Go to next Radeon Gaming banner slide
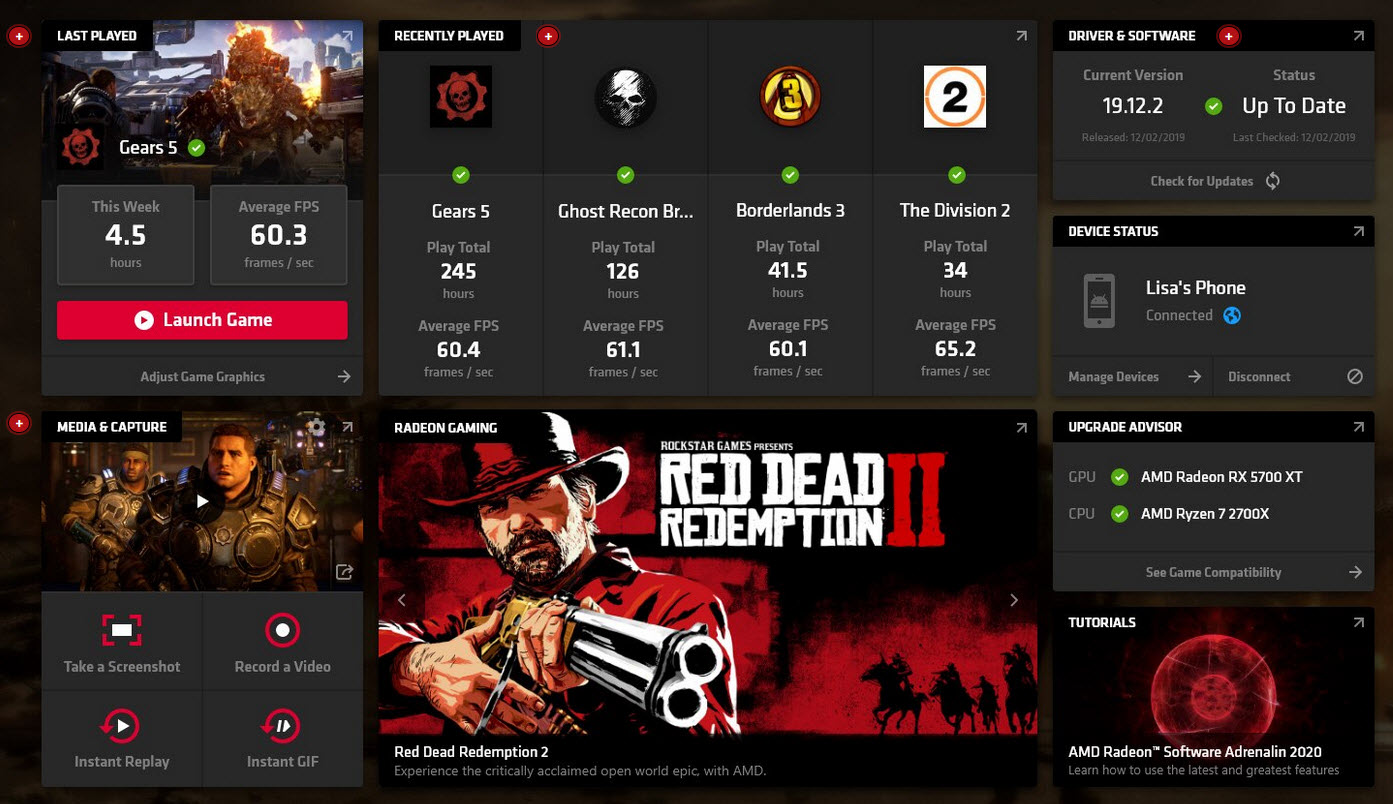 point(1014,600)
